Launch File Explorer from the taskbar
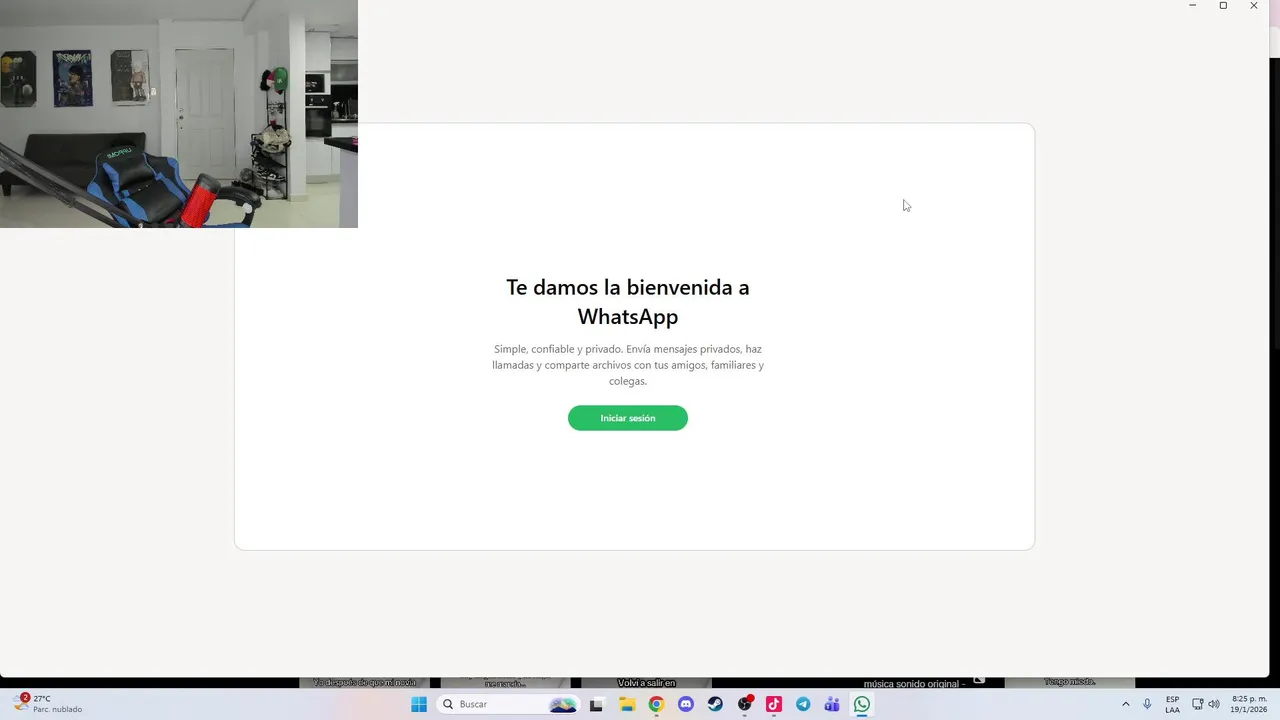This screenshot has width=1280, height=720. 627,704
